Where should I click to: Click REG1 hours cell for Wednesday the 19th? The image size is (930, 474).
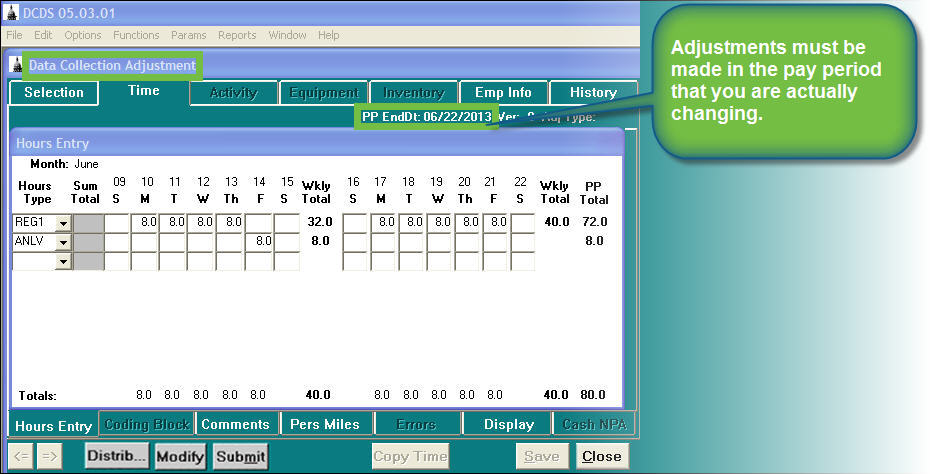coord(439,222)
